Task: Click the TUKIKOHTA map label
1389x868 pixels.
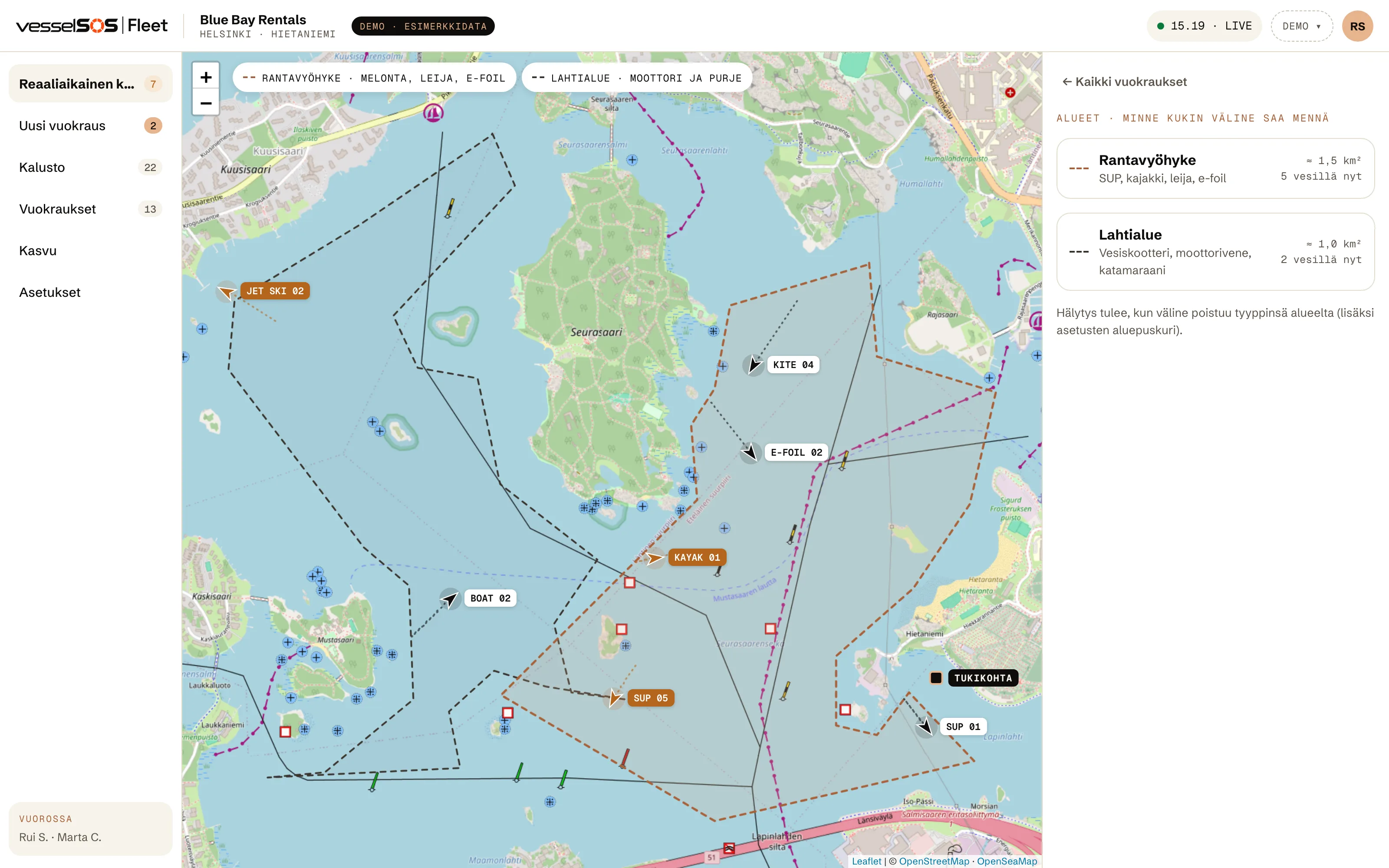Action: [x=983, y=678]
